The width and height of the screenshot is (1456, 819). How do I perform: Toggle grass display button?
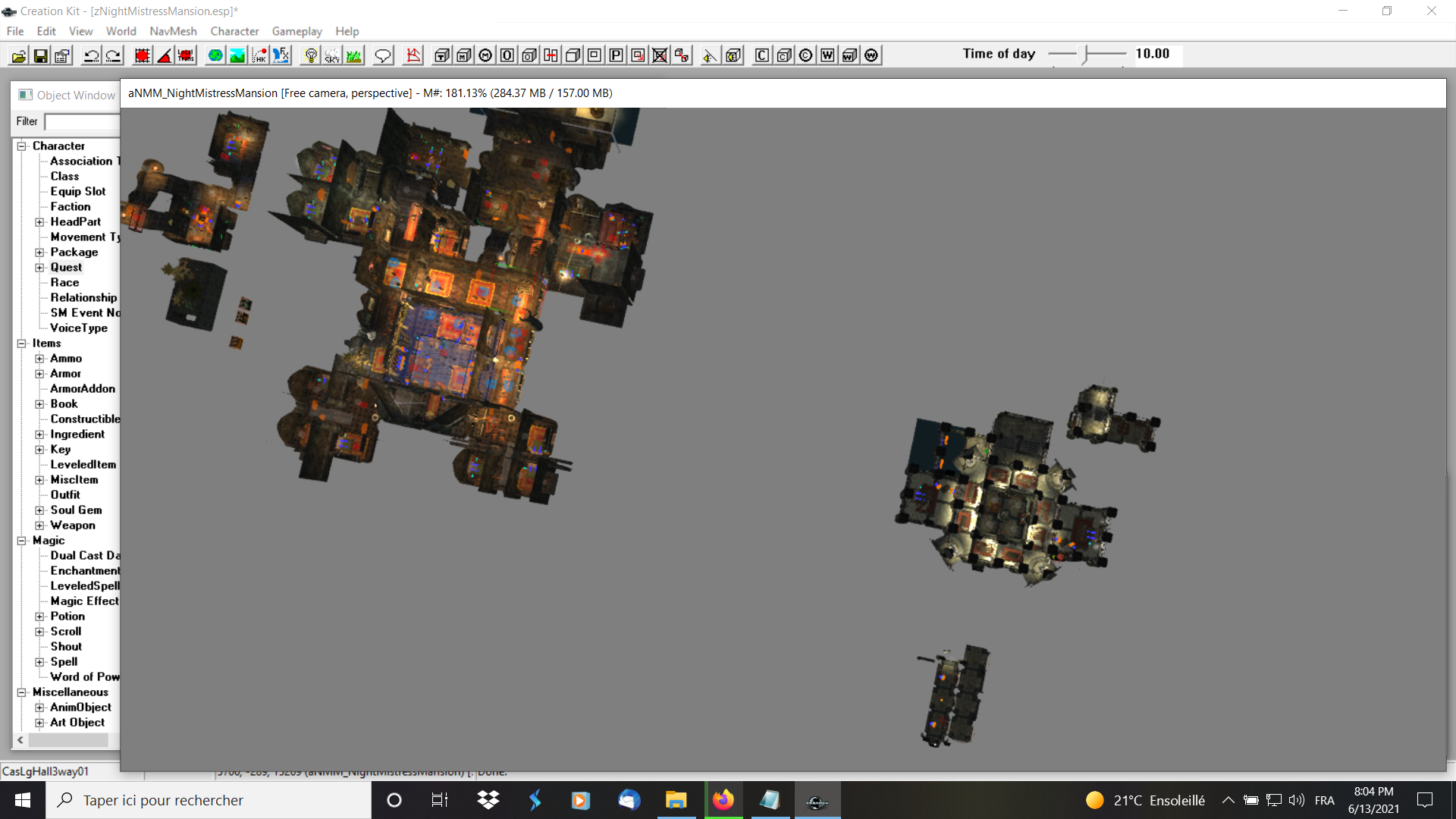354,55
